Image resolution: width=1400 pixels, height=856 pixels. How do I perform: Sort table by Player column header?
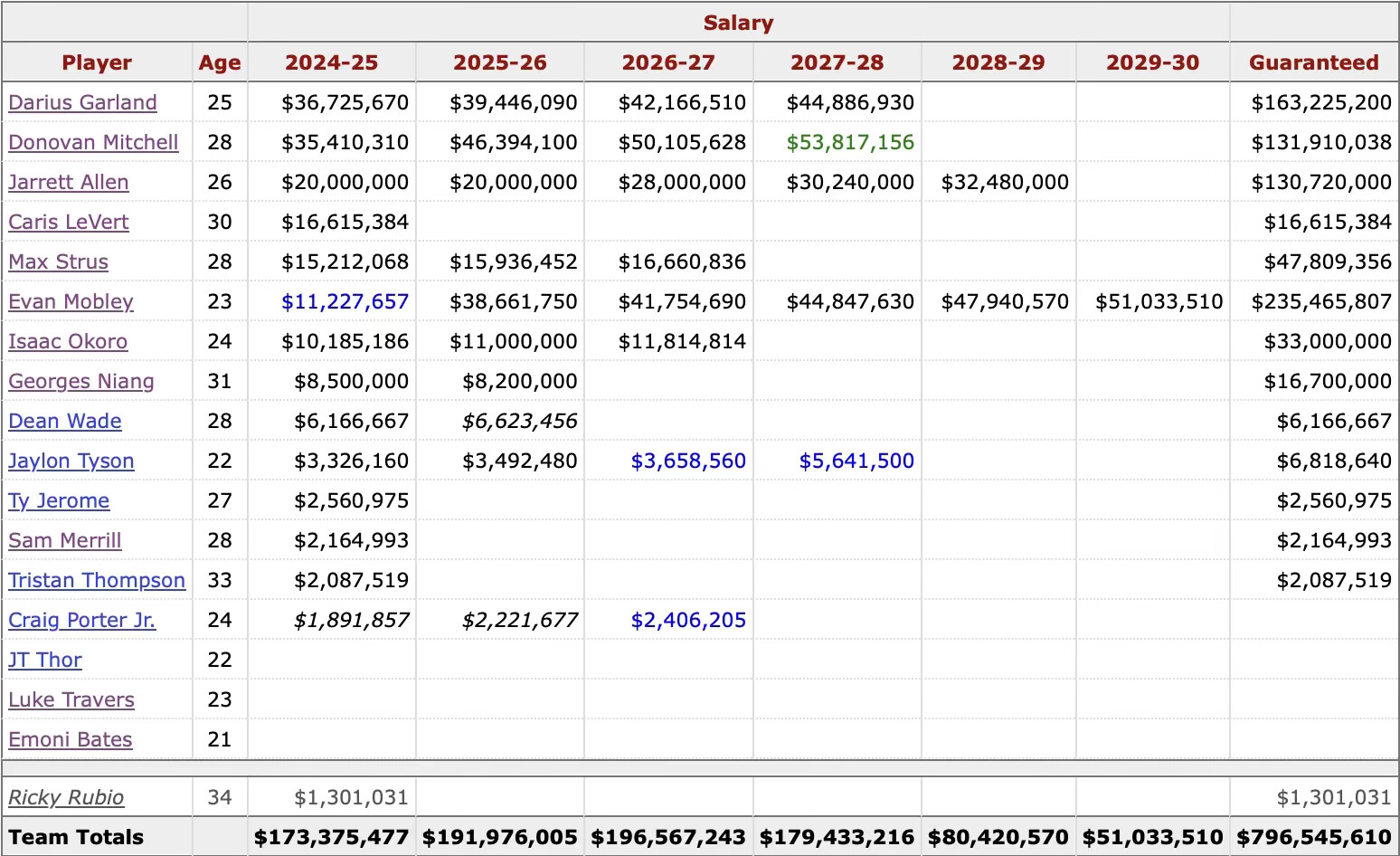point(97,62)
